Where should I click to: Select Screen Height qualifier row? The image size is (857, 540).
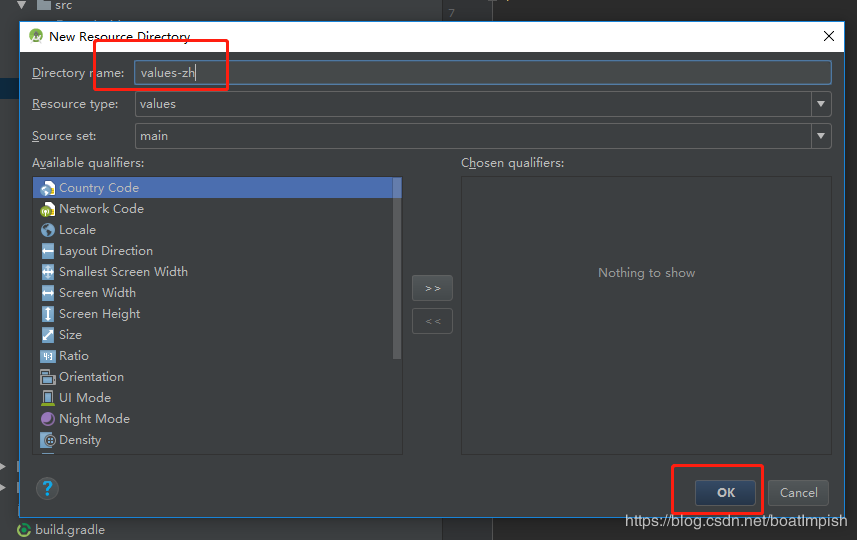(213, 314)
